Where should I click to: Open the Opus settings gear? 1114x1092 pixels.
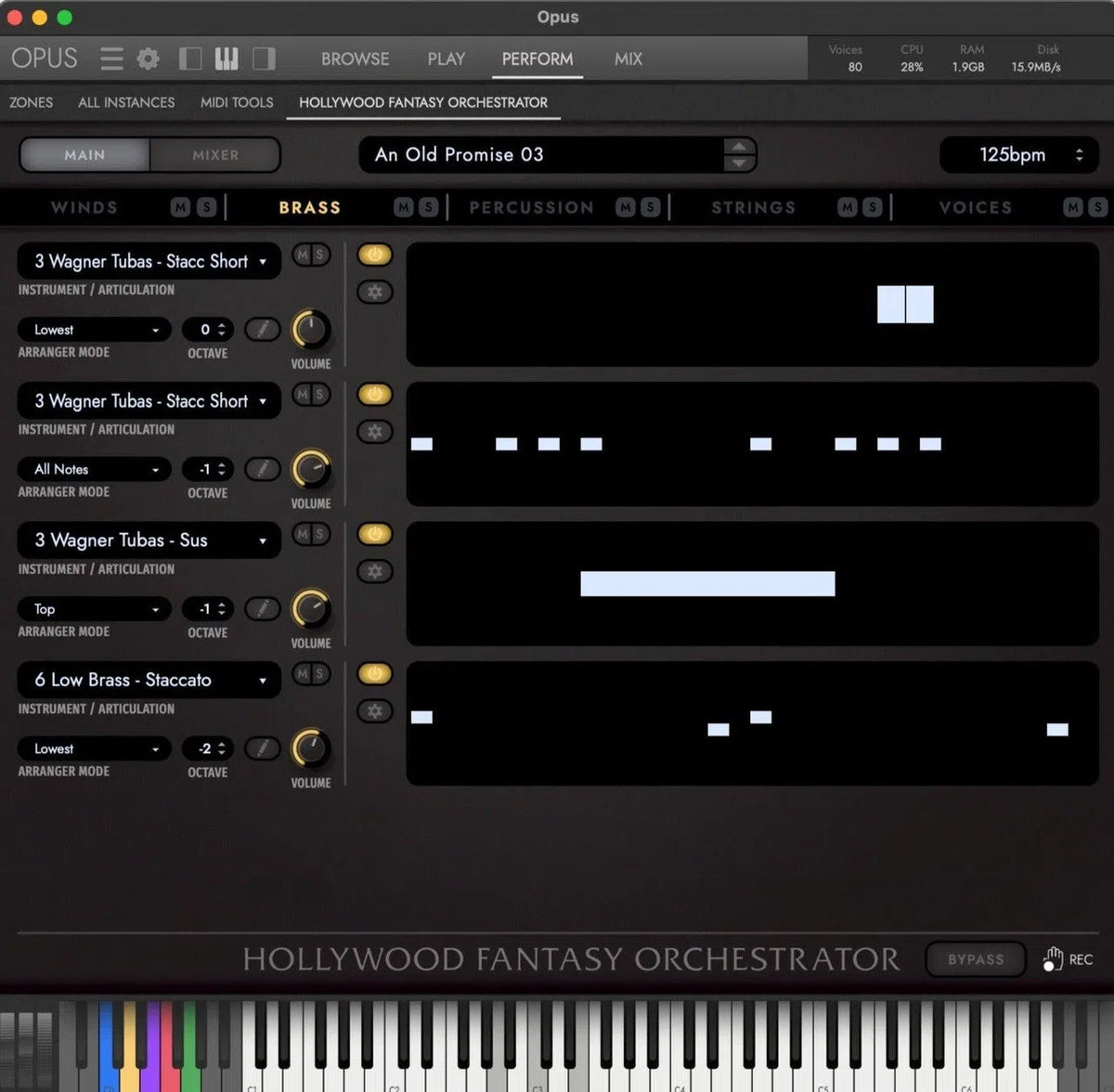147,58
